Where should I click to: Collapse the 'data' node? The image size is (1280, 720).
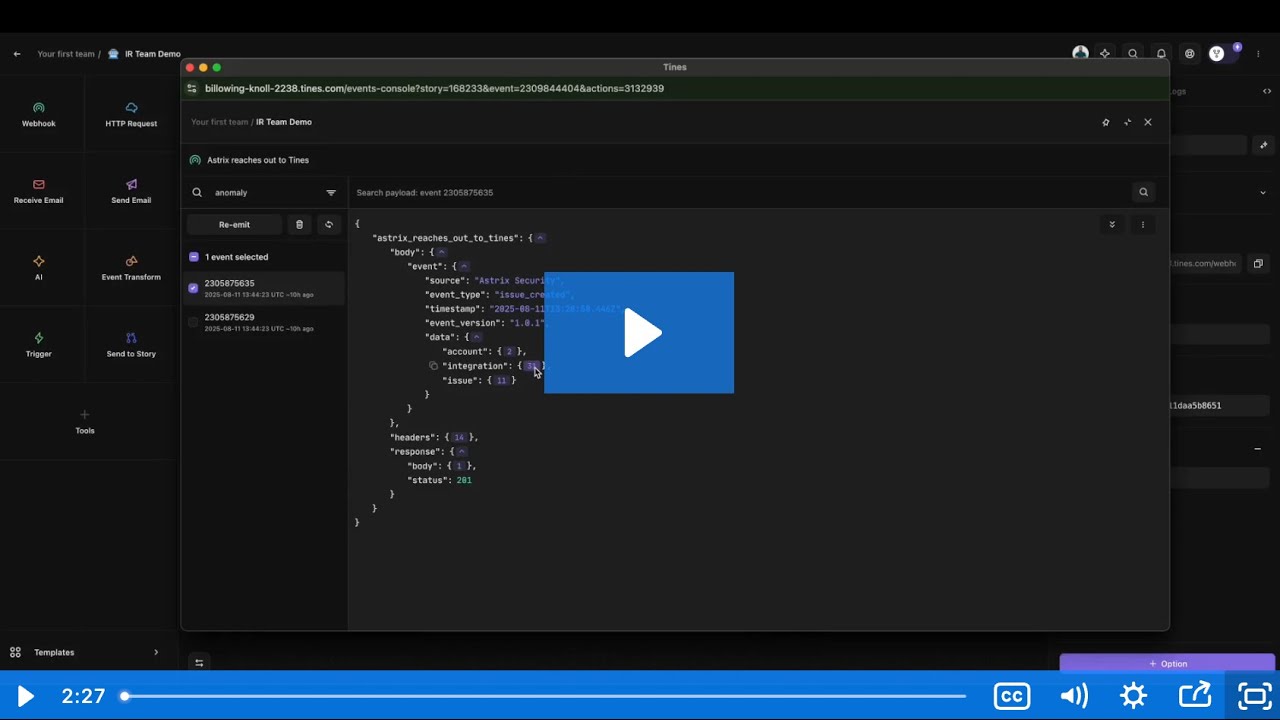click(476, 337)
